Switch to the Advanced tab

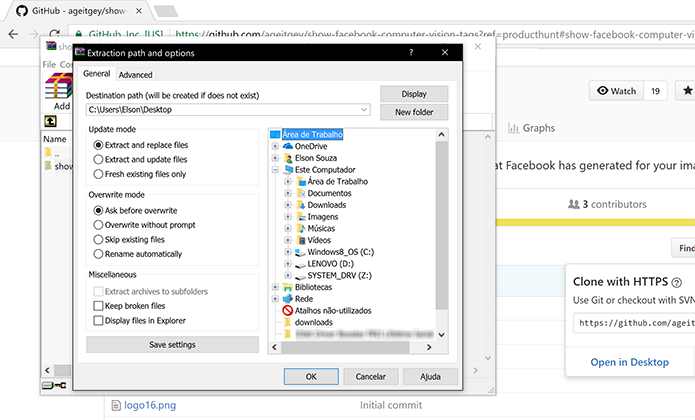pyautogui.click(x=135, y=75)
